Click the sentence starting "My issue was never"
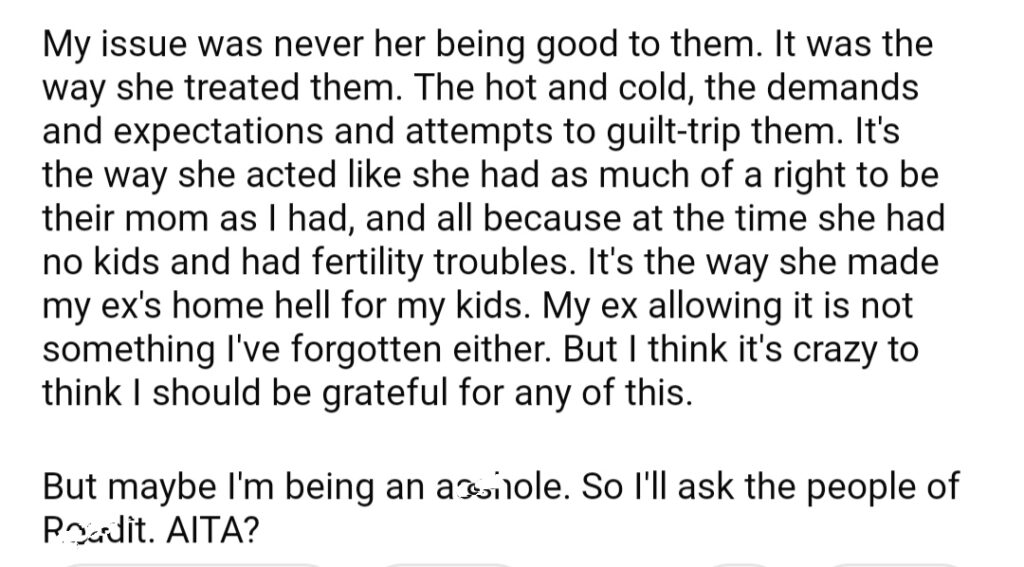 (402, 44)
